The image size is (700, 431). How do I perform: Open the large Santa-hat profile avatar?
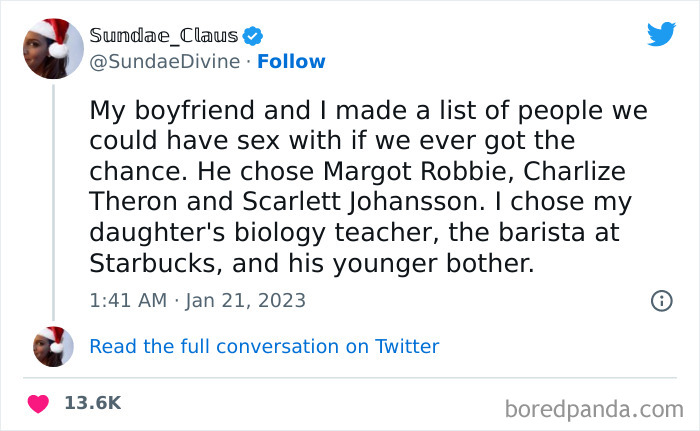(x=51, y=49)
